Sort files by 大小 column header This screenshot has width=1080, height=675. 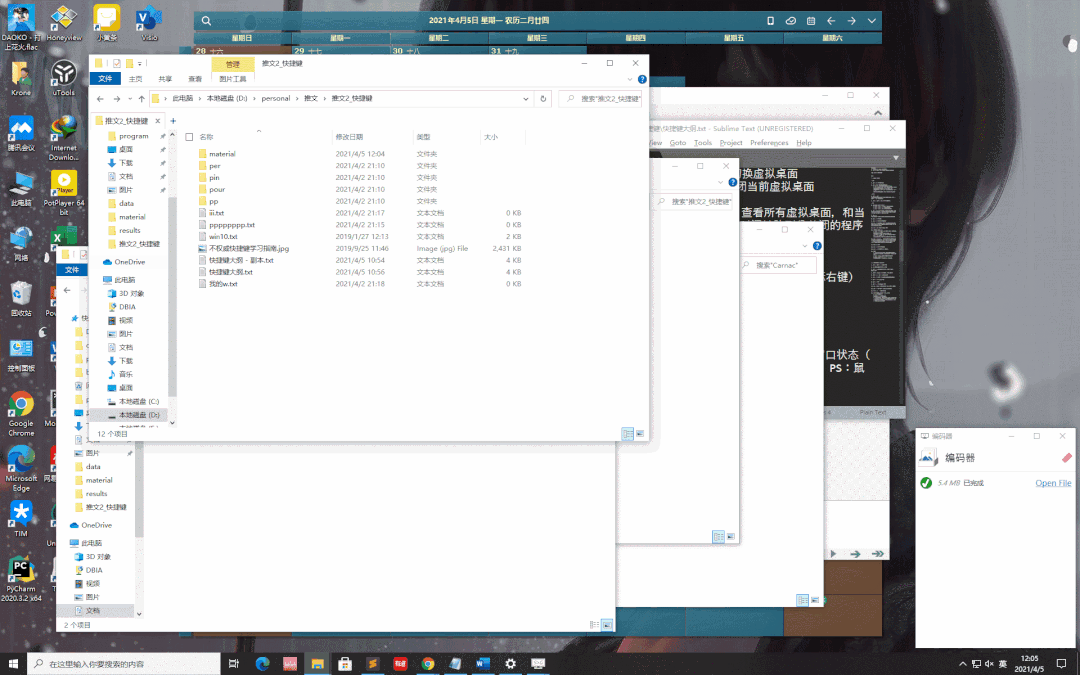pyautogui.click(x=490, y=137)
